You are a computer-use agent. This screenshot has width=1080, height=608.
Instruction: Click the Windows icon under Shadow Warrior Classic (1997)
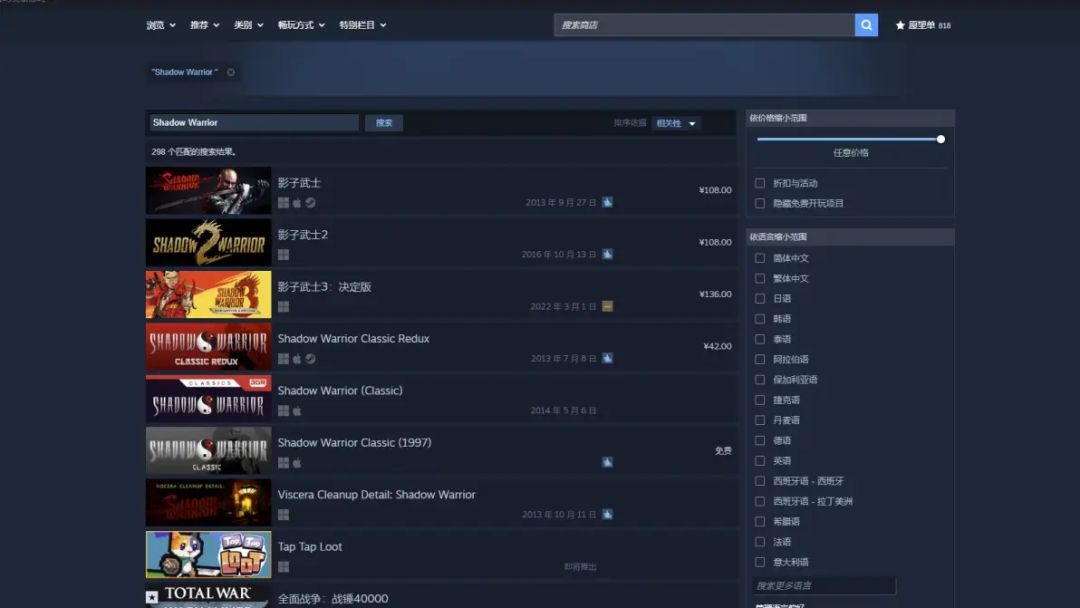pyautogui.click(x=283, y=463)
